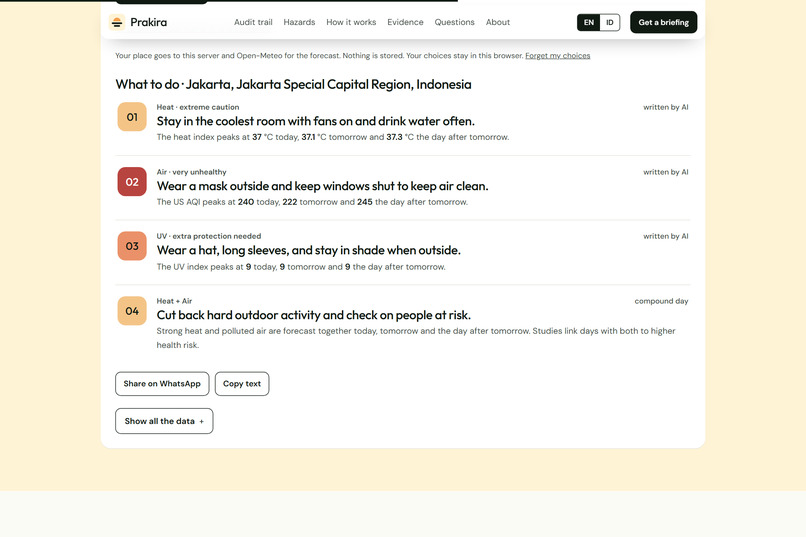The height and width of the screenshot is (537, 806).
Task: Click heading 'What to do · Jakarta'
Action: pyautogui.click(x=293, y=84)
